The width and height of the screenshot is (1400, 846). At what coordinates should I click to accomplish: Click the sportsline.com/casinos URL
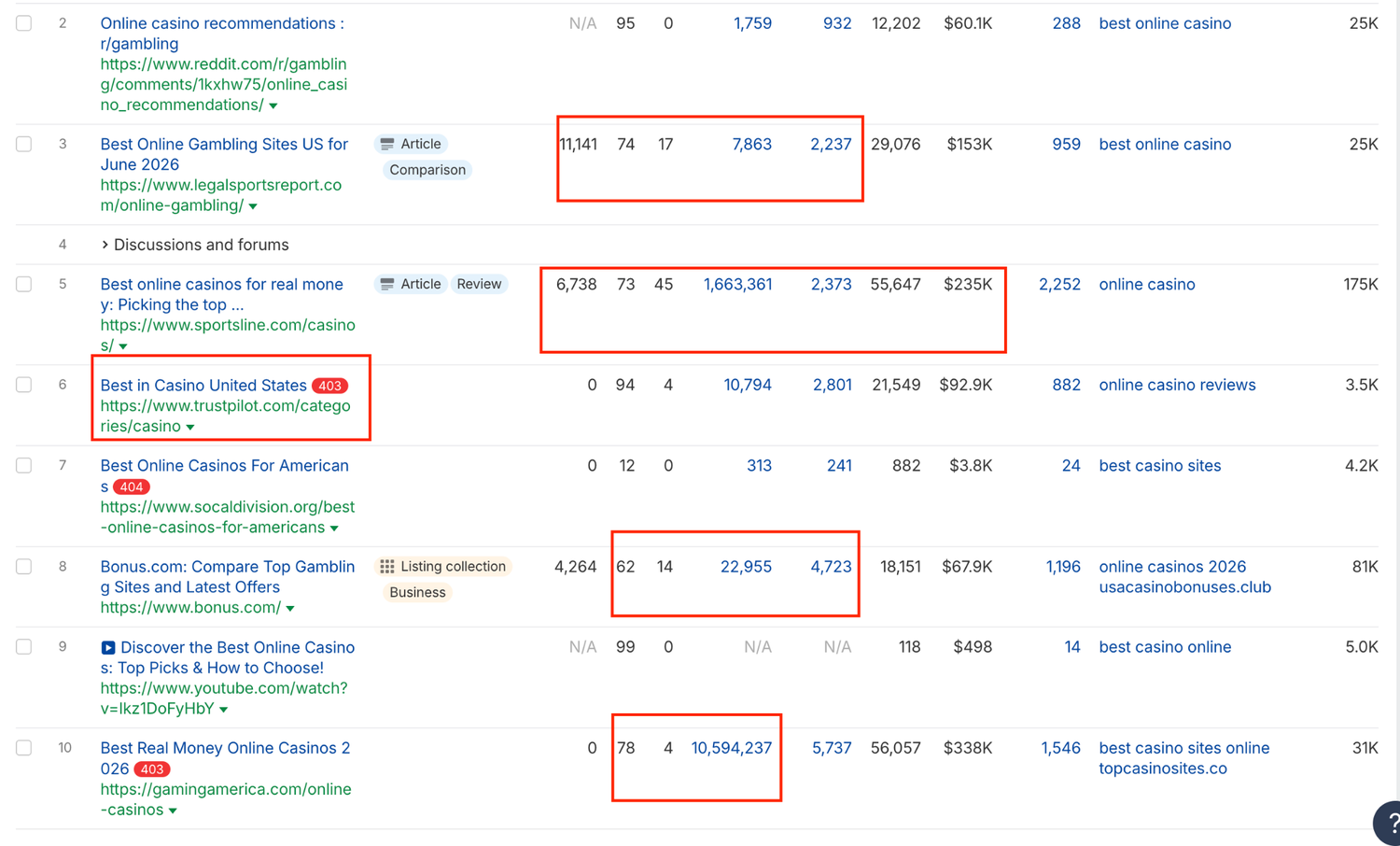click(228, 334)
